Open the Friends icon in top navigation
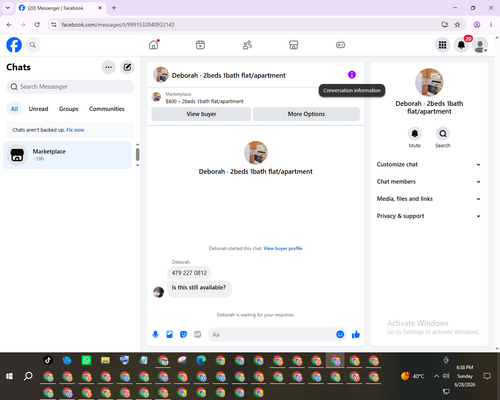The height and width of the screenshot is (400, 500). coord(247,45)
